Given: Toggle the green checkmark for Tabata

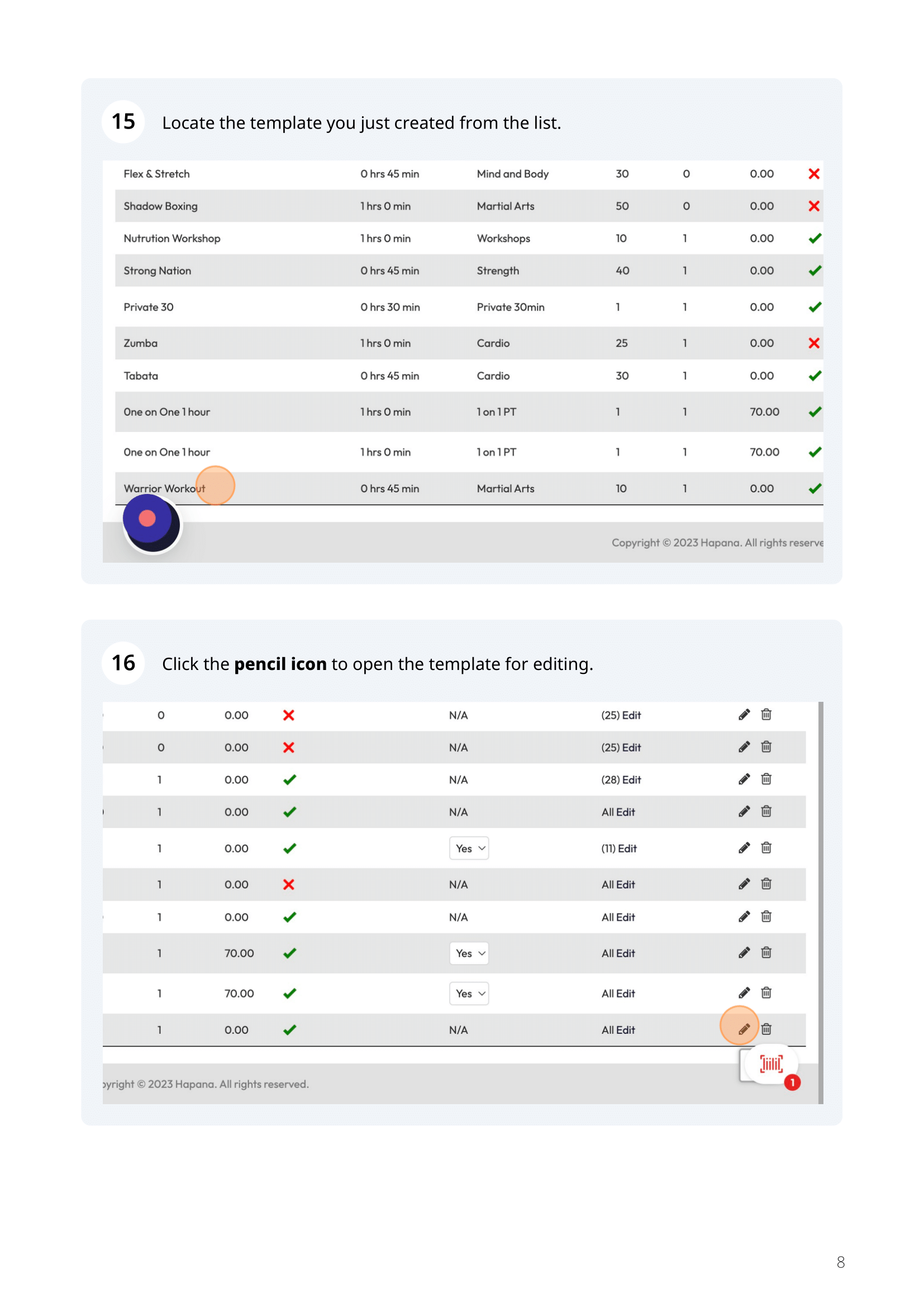Looking at the screenshot, I should [813, 376].
